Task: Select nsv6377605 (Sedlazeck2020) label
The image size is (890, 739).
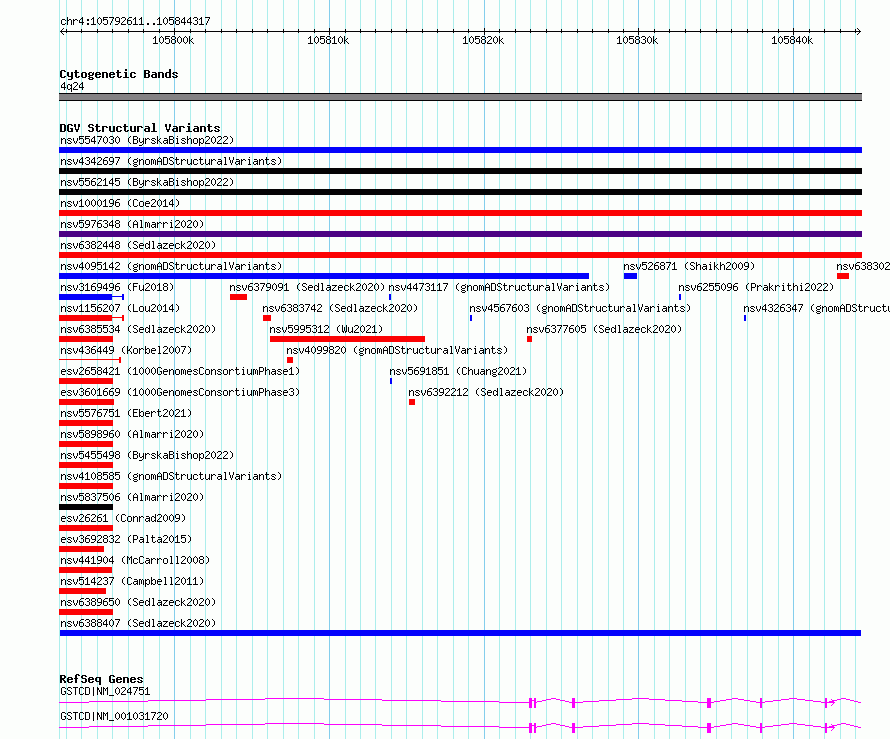Action: click(x=604, y=329)
